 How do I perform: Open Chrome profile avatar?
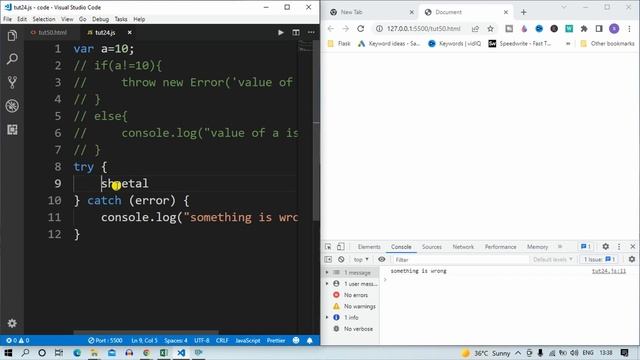(614, 29)
